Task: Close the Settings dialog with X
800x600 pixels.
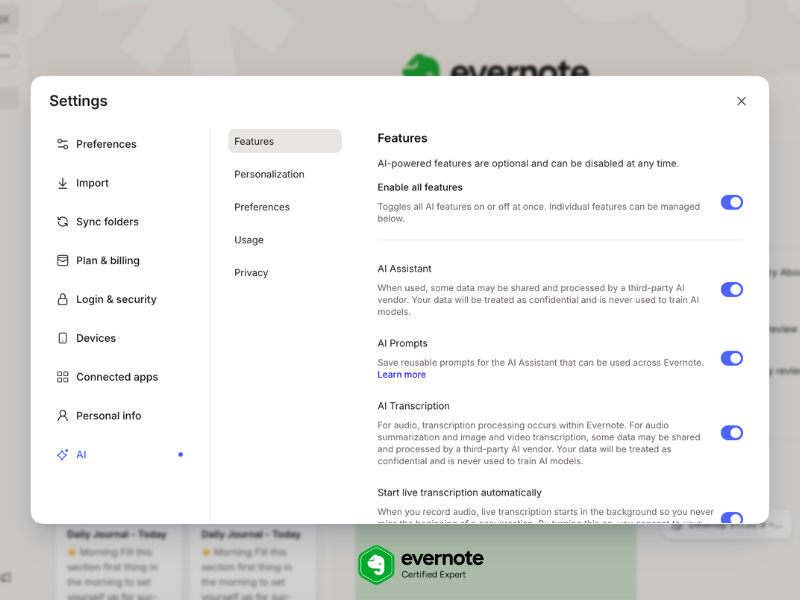Action: pyautogui.click(x=741, y=101)
